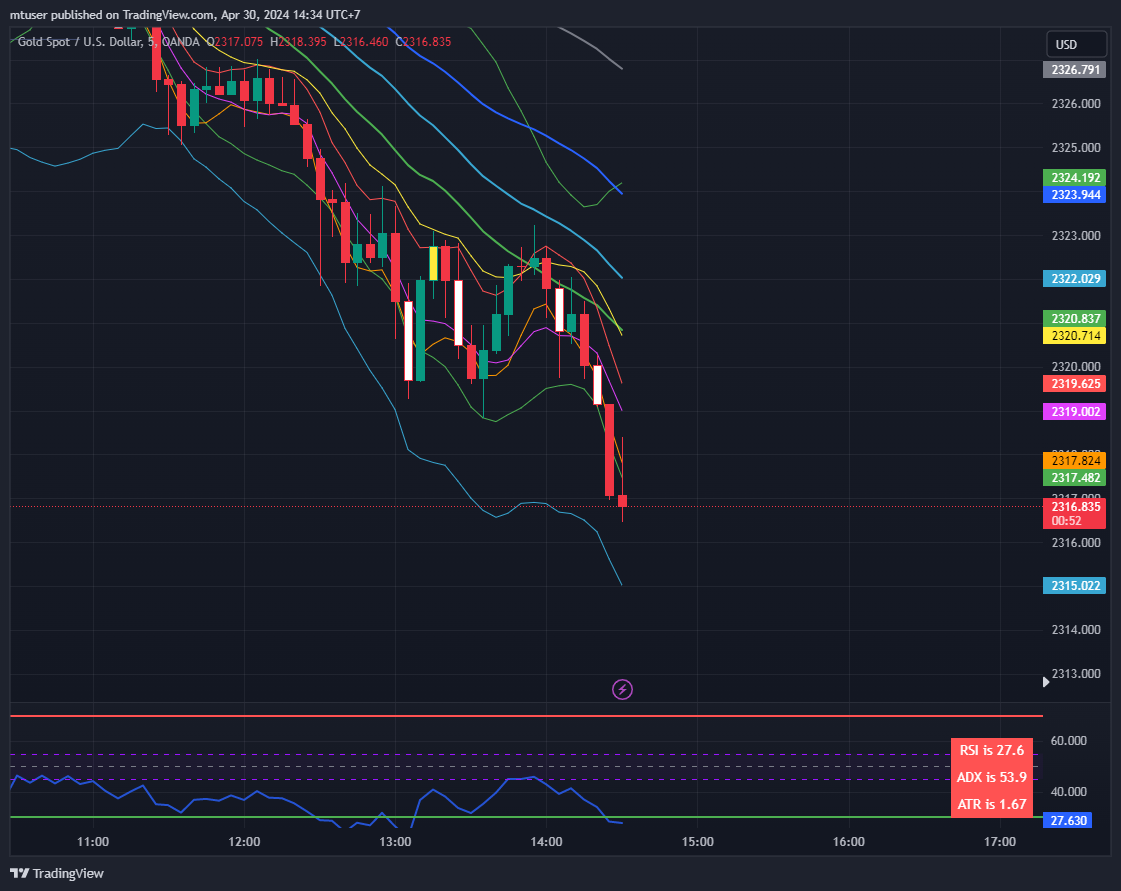Click the 'RSI is 27.6' indicator text
This screenshot has width=1121, height=891.
coord(991,750)
